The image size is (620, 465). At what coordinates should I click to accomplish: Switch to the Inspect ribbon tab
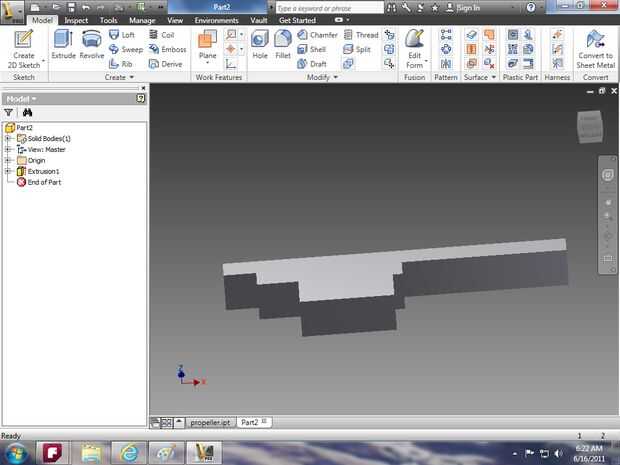76,20
